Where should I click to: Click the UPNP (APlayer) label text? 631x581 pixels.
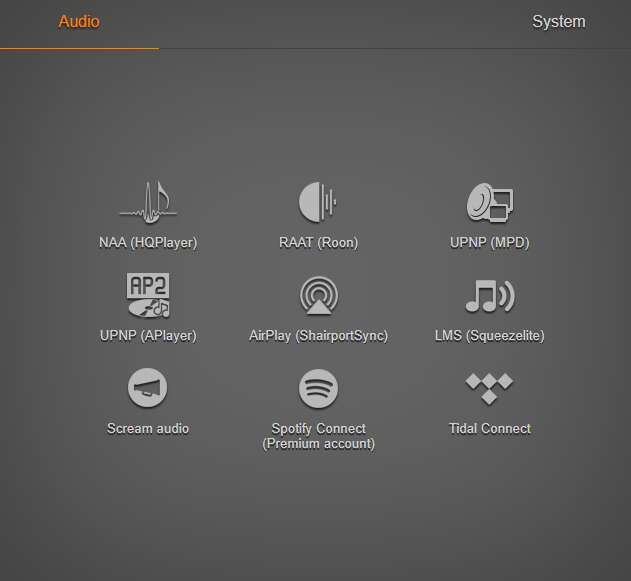[148, 336]
